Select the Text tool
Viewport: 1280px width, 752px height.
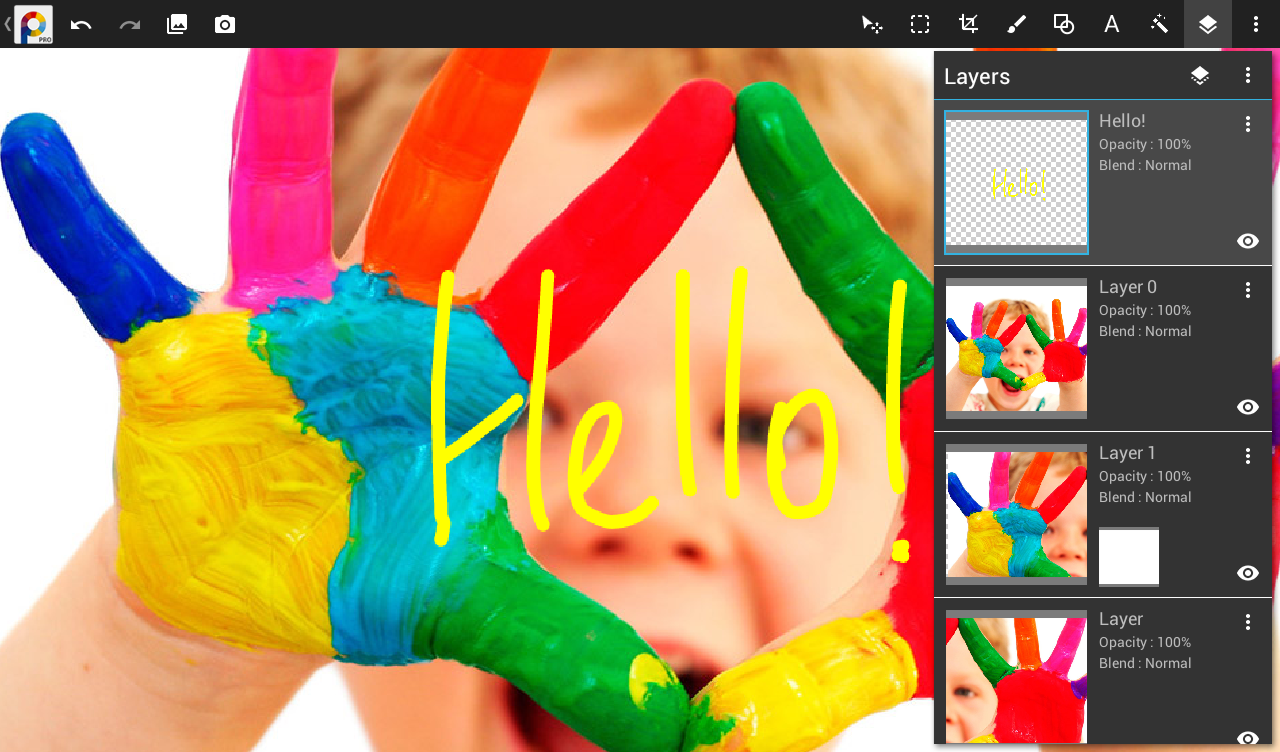tap(1111, 24)
